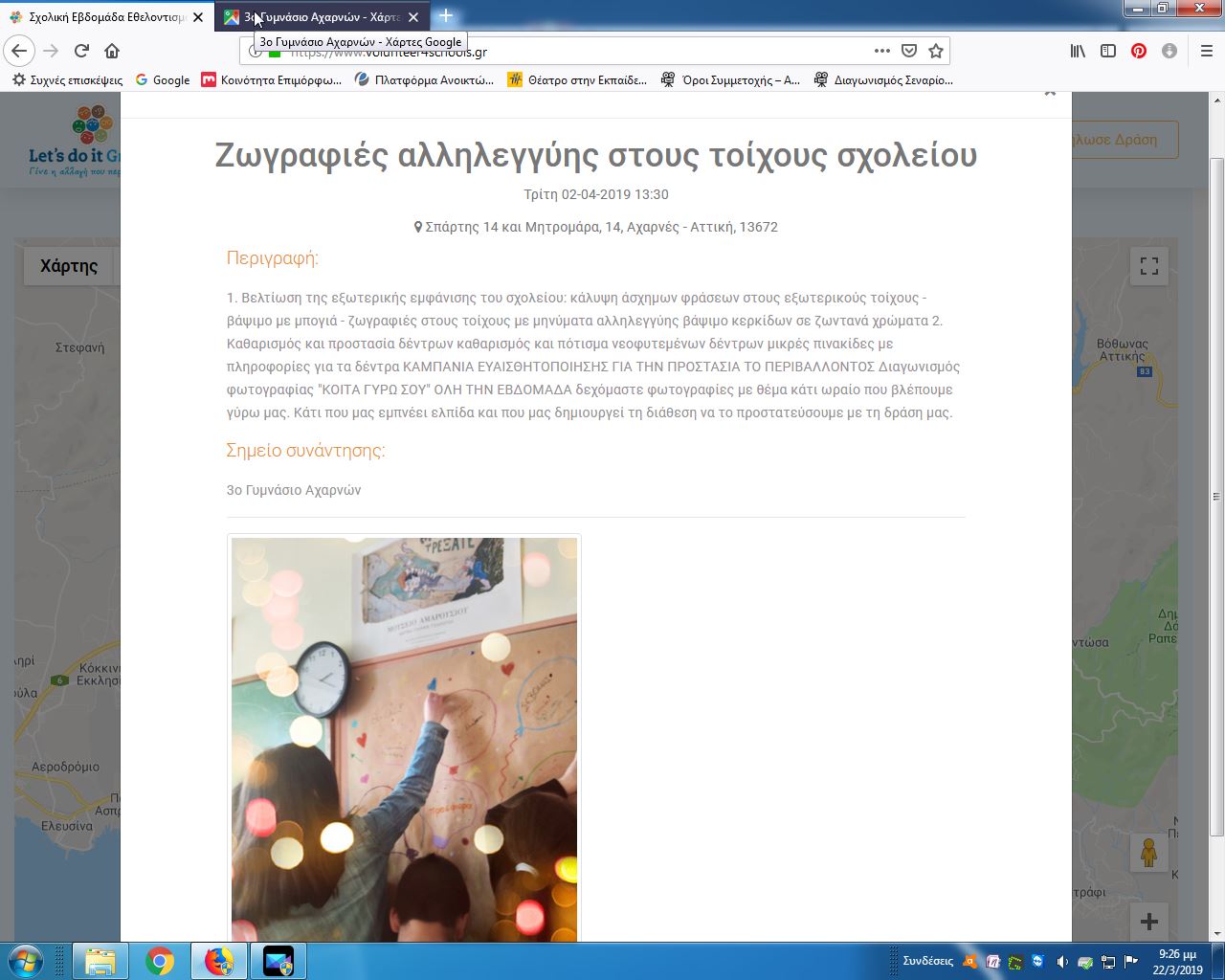This screenshot has width=1225, height=980.
Task: Switch to 3ο Γυμνάσιο Αχαρνών maps tab
Action: coord(316,17)
